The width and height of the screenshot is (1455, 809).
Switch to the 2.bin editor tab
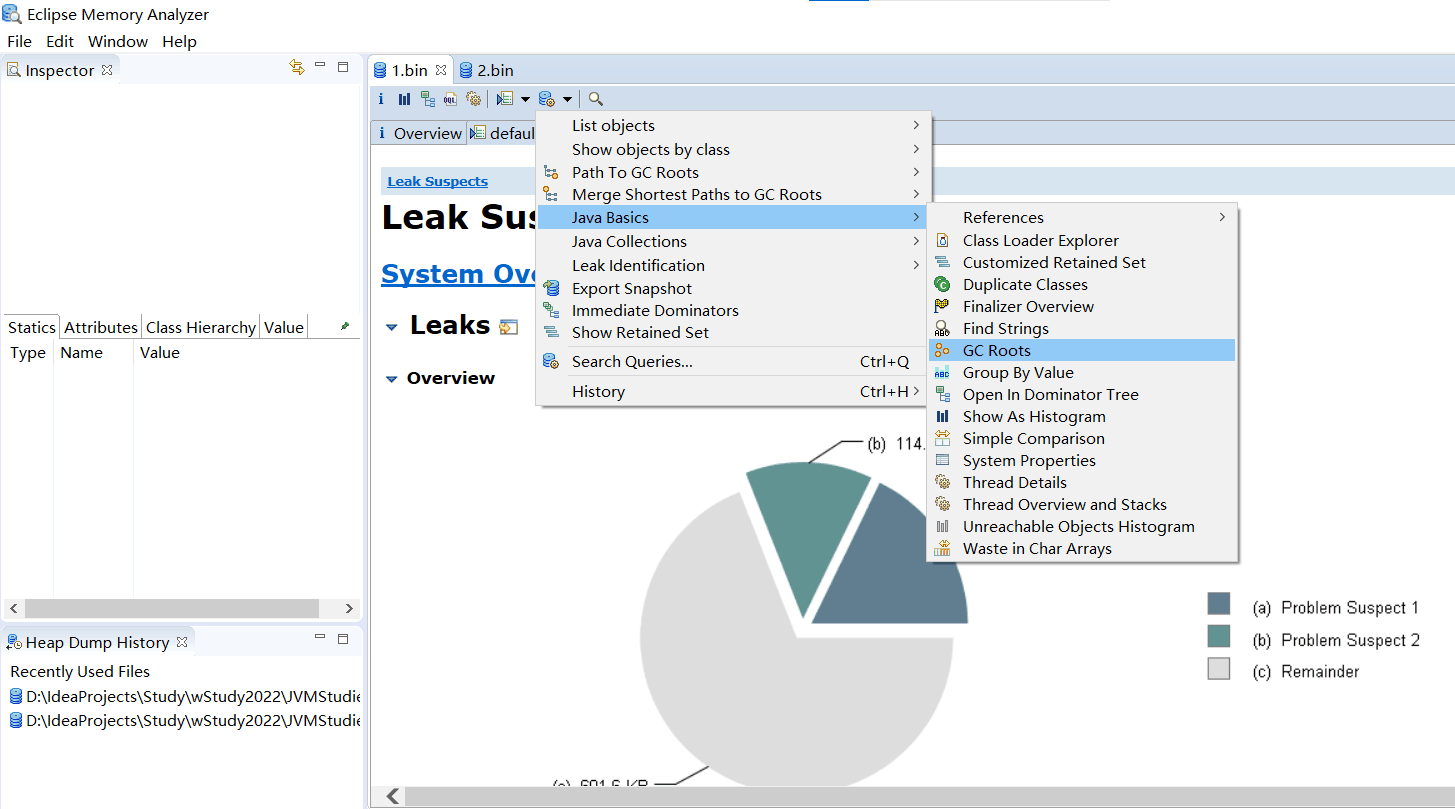pos(494,70)
